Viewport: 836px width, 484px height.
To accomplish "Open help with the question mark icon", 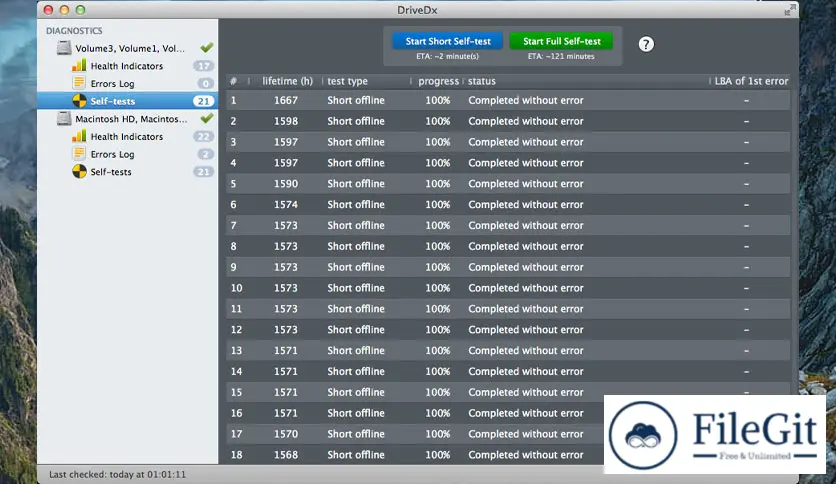I will coord(646,44).
